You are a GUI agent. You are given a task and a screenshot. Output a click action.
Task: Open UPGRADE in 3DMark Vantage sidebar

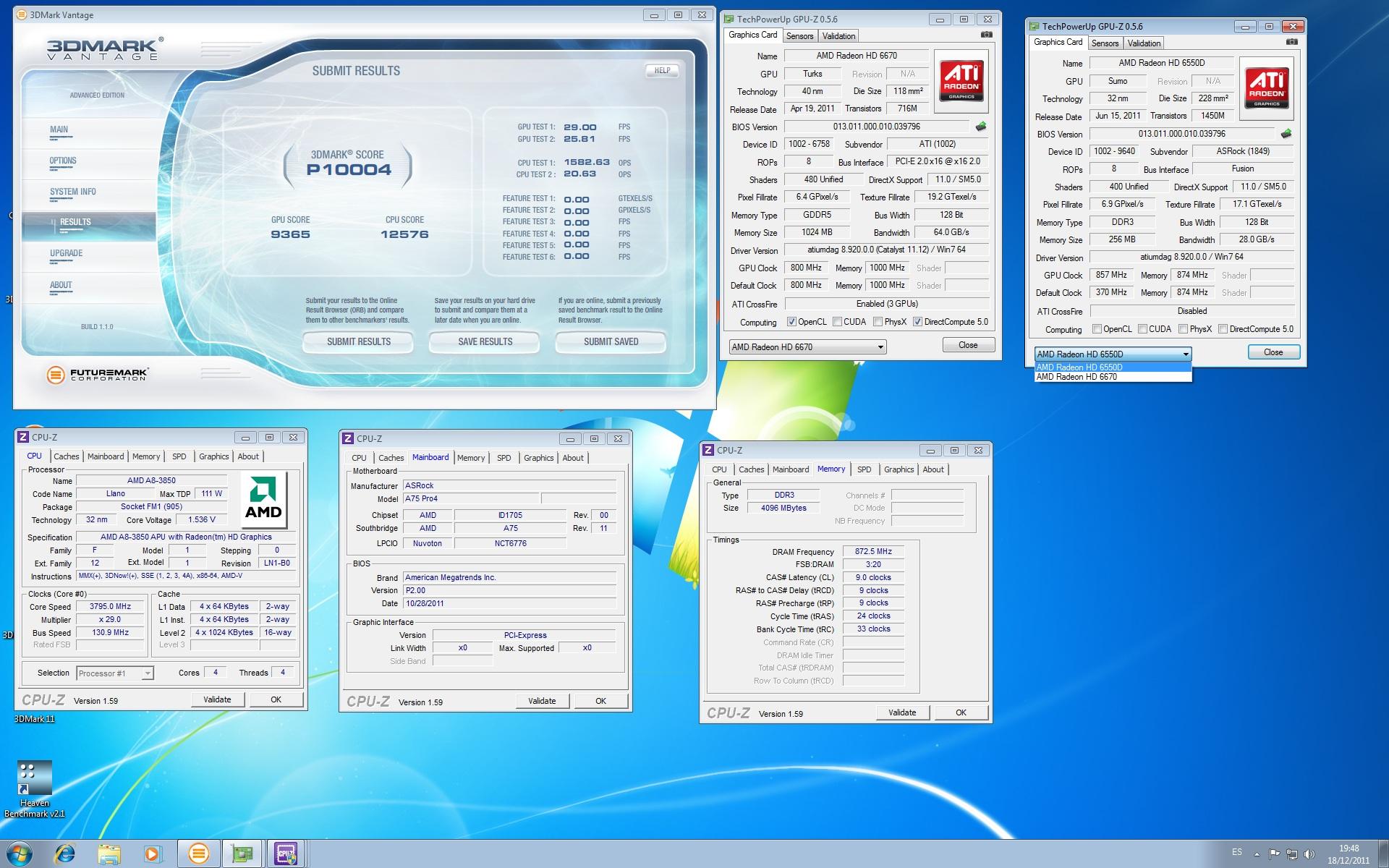pos(66,253)
